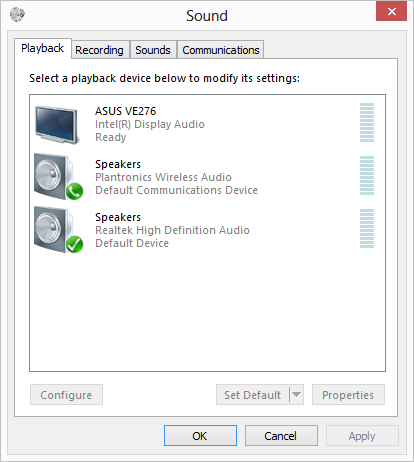The image size is (414, 462).
Task: Click the Realtek speaker icon
Action: pyautogui.click(x=57, y=229)
